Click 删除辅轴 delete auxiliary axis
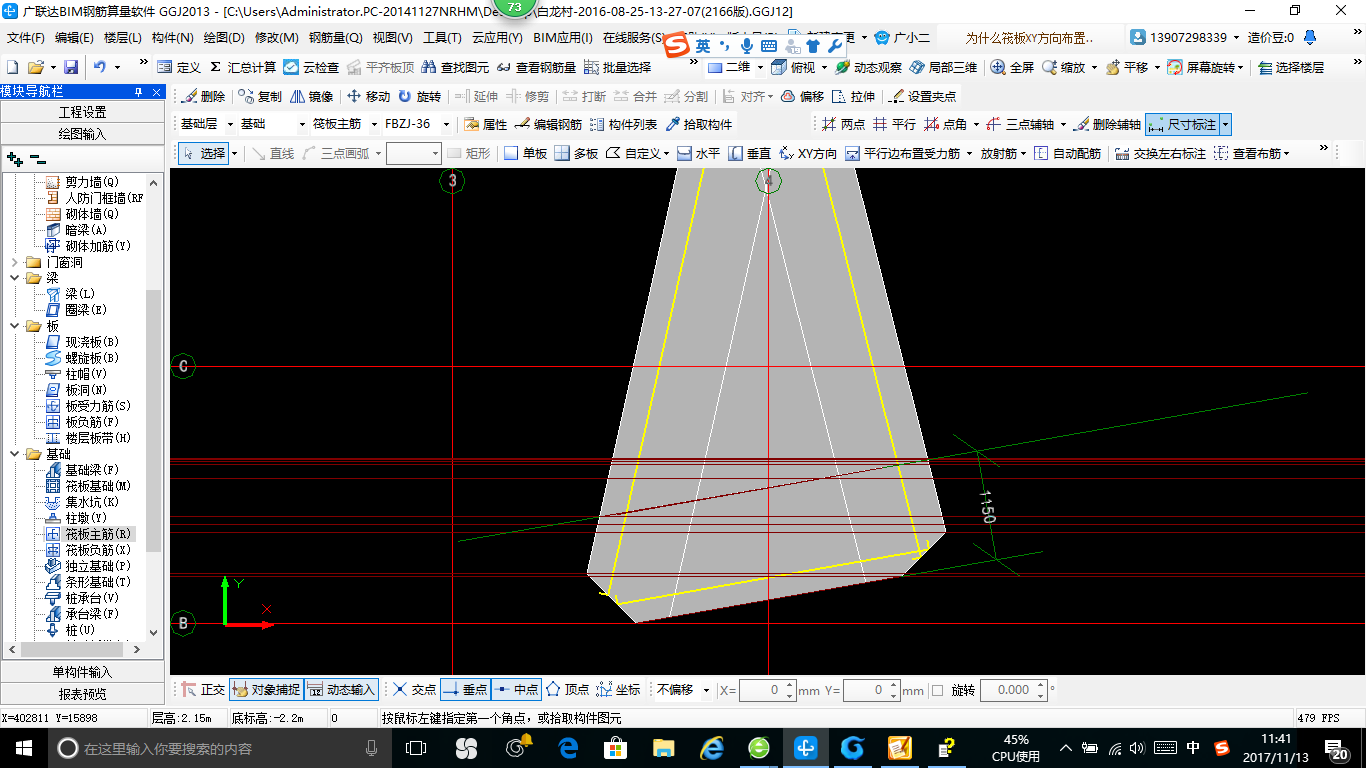Viewport: 1366px width, 768px height. pos(1106,125)
